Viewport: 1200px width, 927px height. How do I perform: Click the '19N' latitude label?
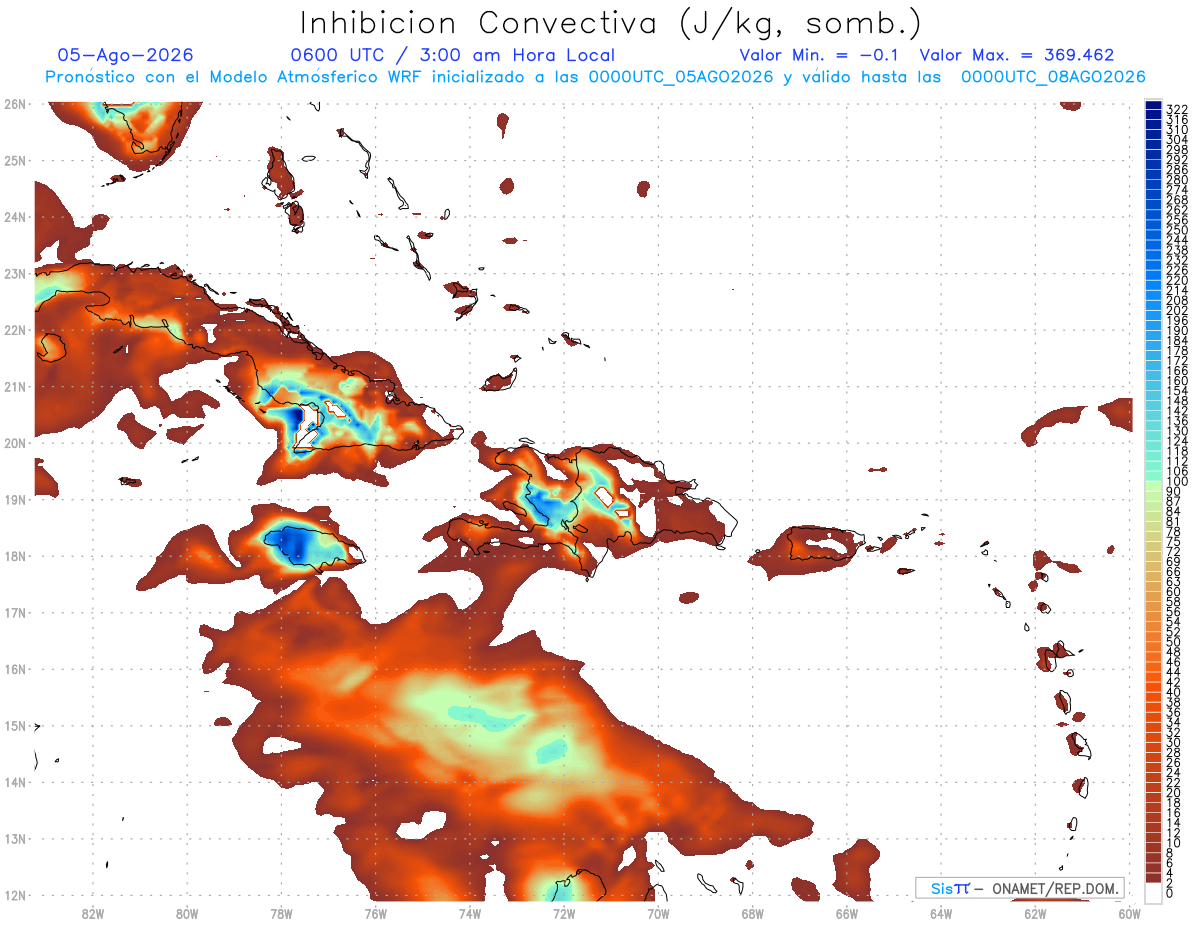click(14, 499)
